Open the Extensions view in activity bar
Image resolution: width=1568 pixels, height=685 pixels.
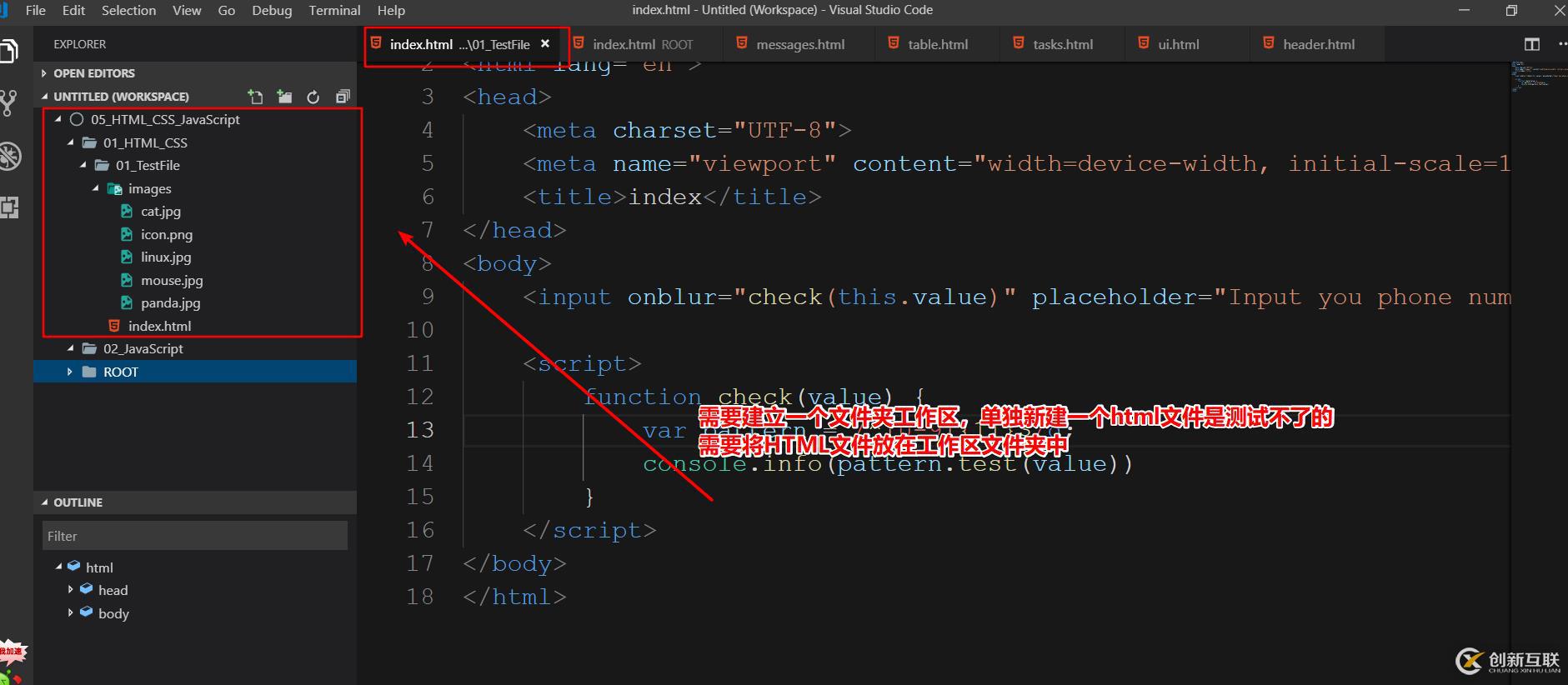coord(8,207)
